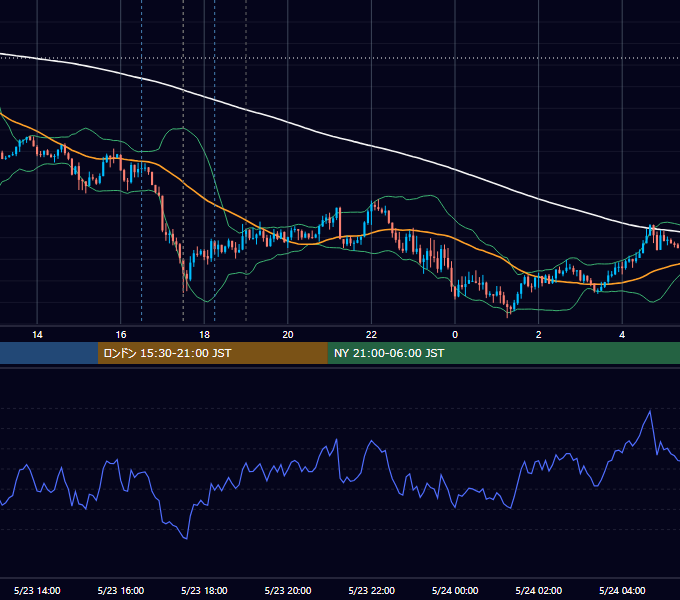Click the 5/23 18:00 date label

[204, 590]
